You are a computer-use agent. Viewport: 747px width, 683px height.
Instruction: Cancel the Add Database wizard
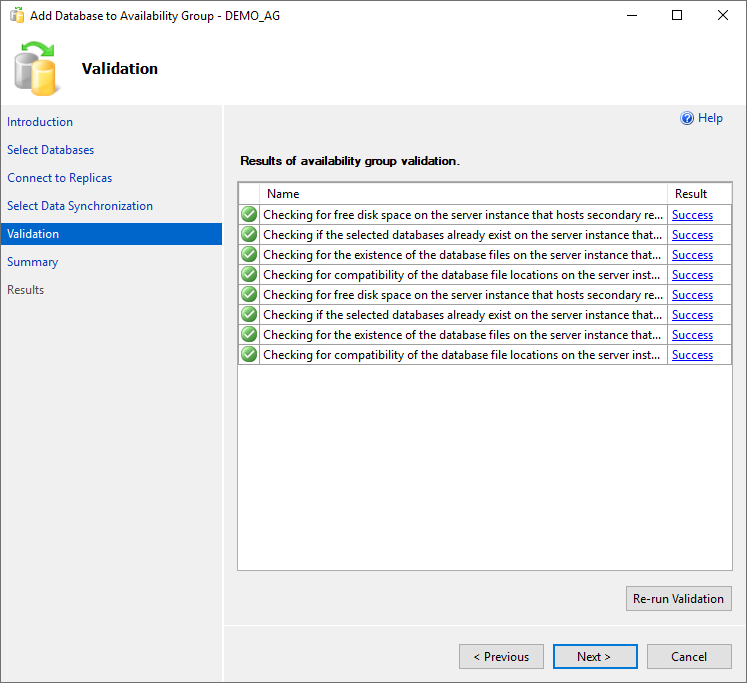click(x=689, y=657)
